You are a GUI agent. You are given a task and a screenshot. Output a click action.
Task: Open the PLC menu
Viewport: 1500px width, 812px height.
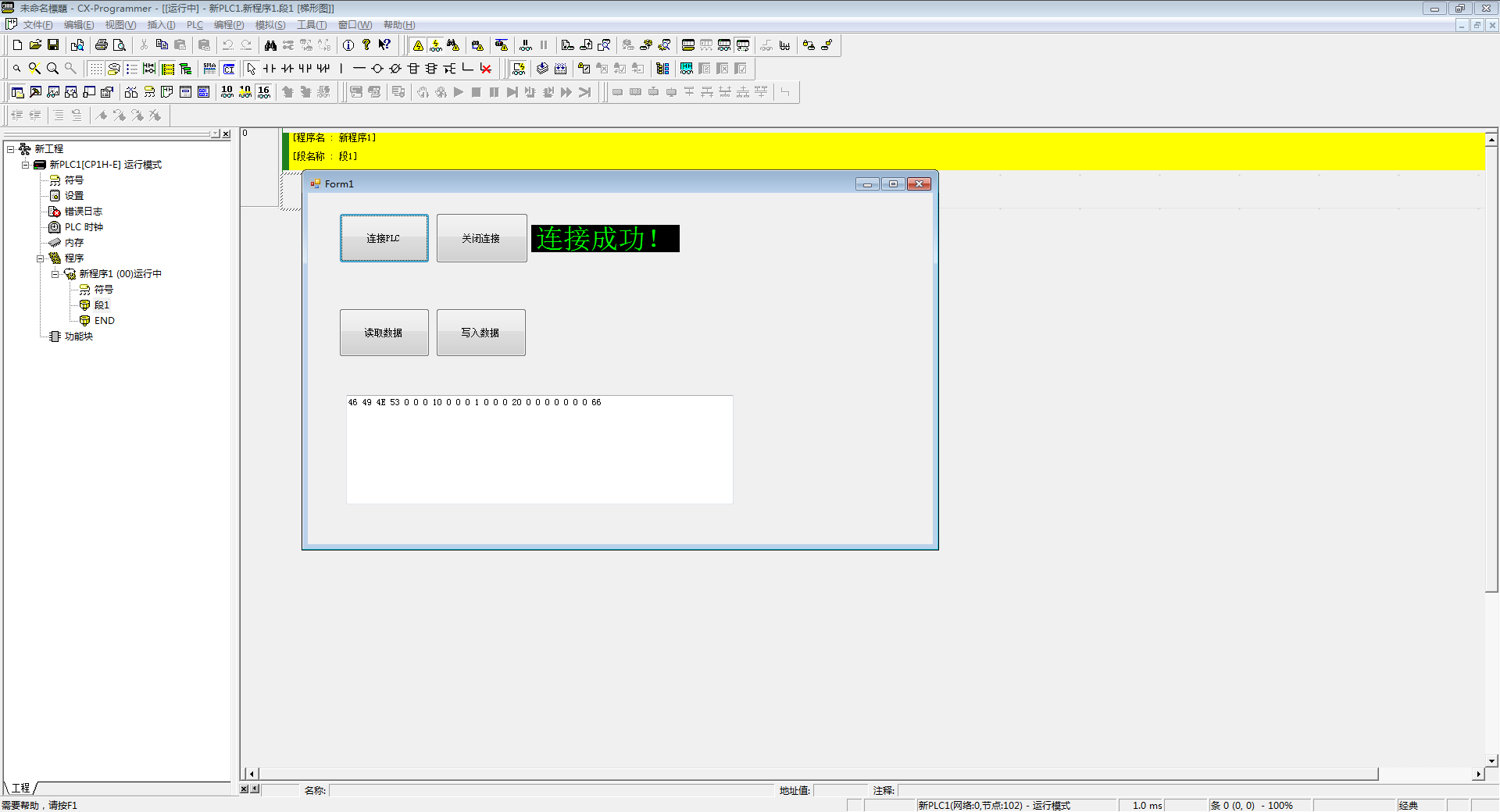point(195,25)
